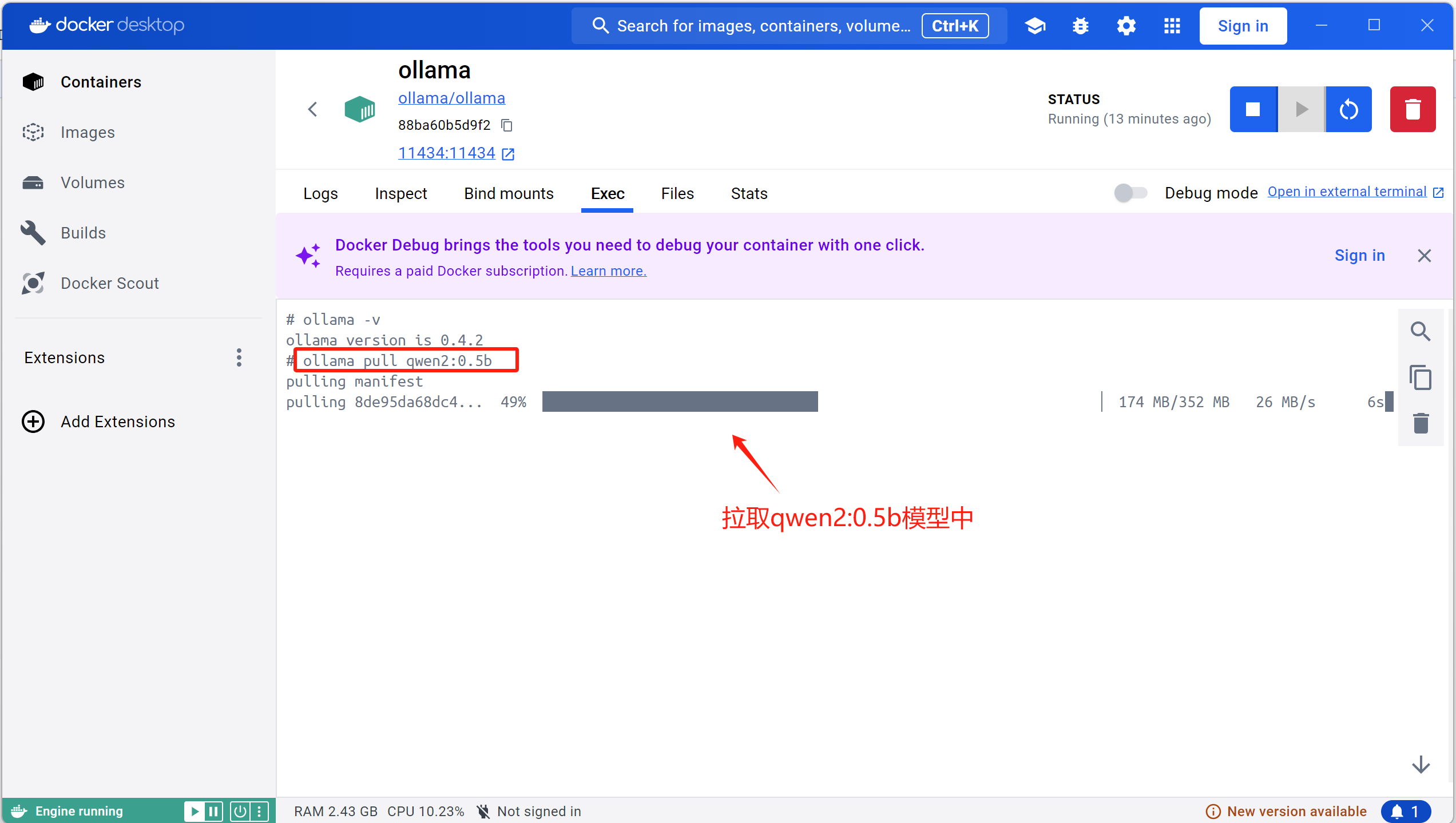Pause the Docker engine
Image resolution: width=1456 pixels, height=823 pixels.
[213, 811]
